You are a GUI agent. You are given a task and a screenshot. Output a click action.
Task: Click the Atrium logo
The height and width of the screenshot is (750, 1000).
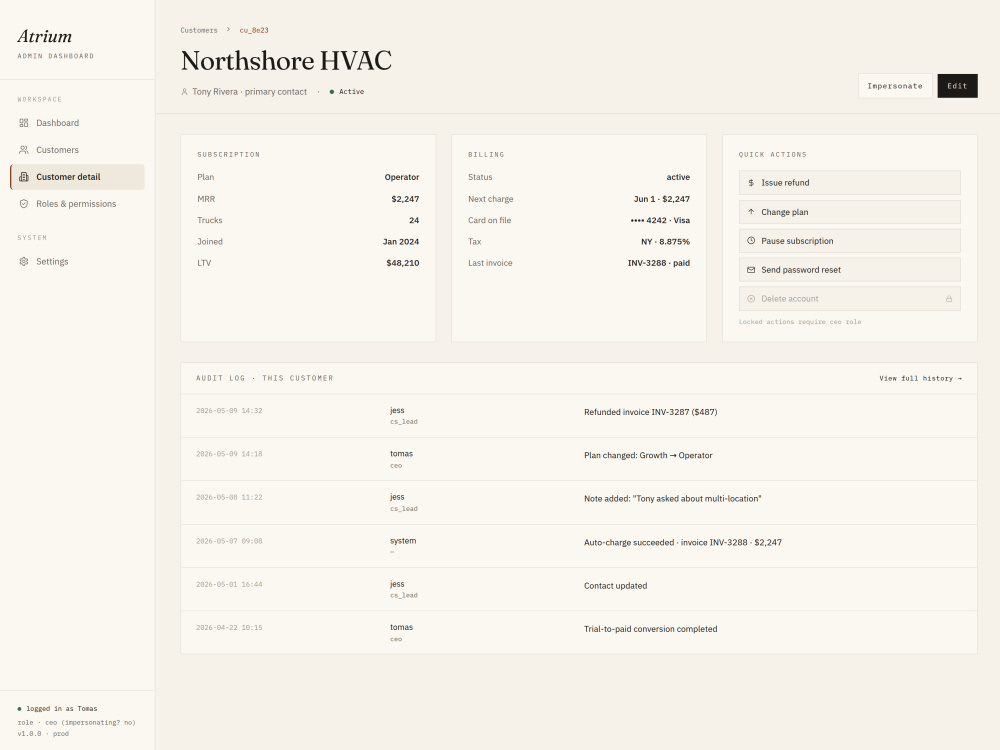(45, 36)
